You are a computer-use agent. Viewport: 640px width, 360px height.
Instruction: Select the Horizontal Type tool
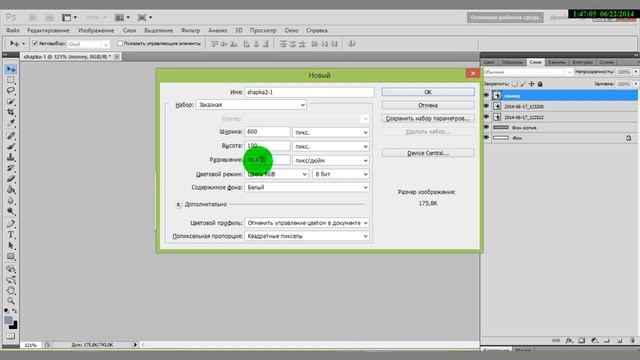tap(11, 235)
